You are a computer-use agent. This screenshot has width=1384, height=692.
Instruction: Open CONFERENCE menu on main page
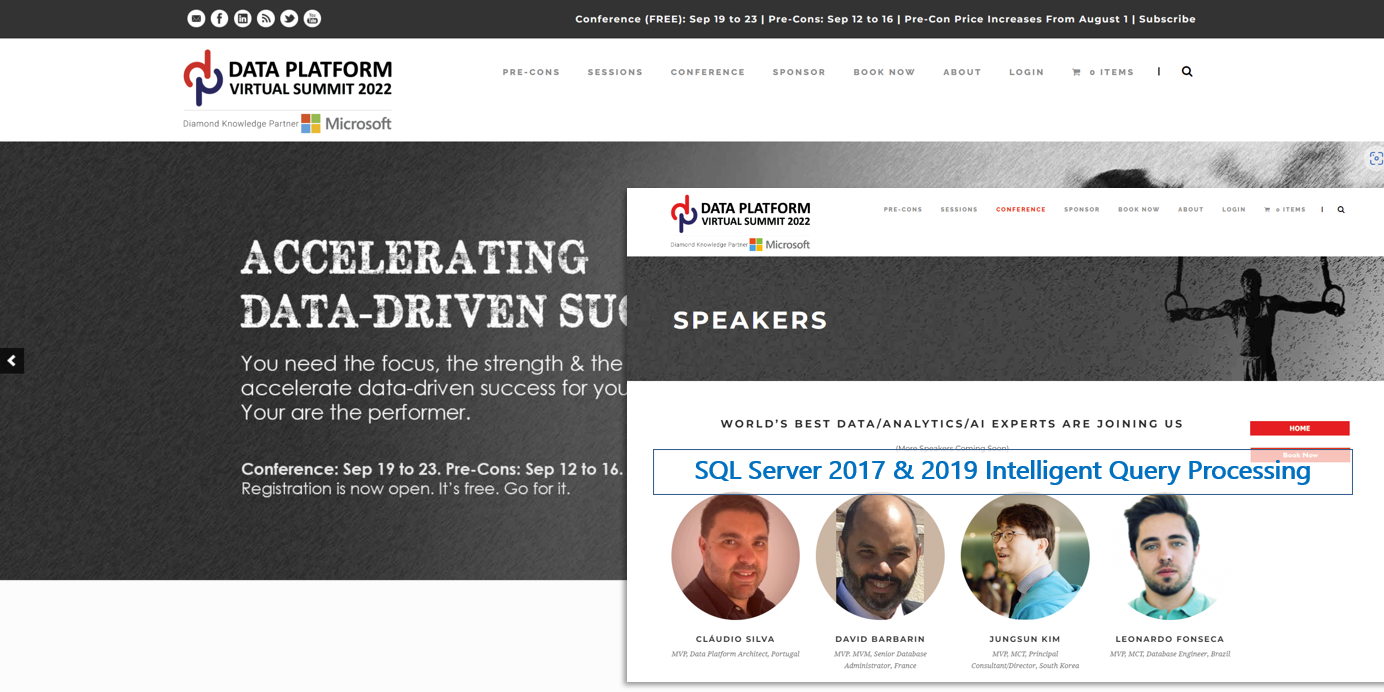click(708, 72)
